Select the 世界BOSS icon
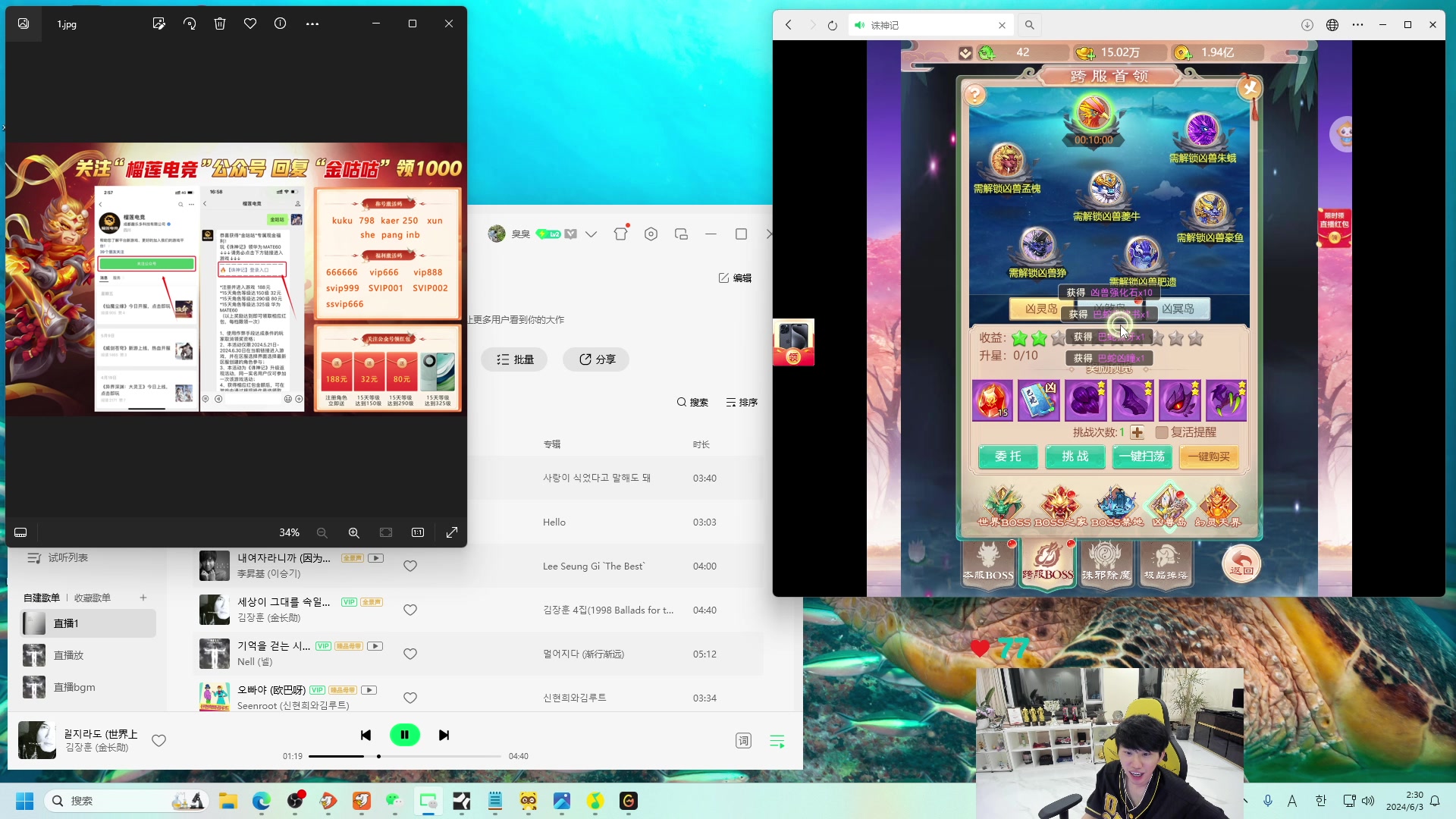Image resolution: width=1456 pixels, height=819 pixels. pyautogui.click(x=1003, y=507)
